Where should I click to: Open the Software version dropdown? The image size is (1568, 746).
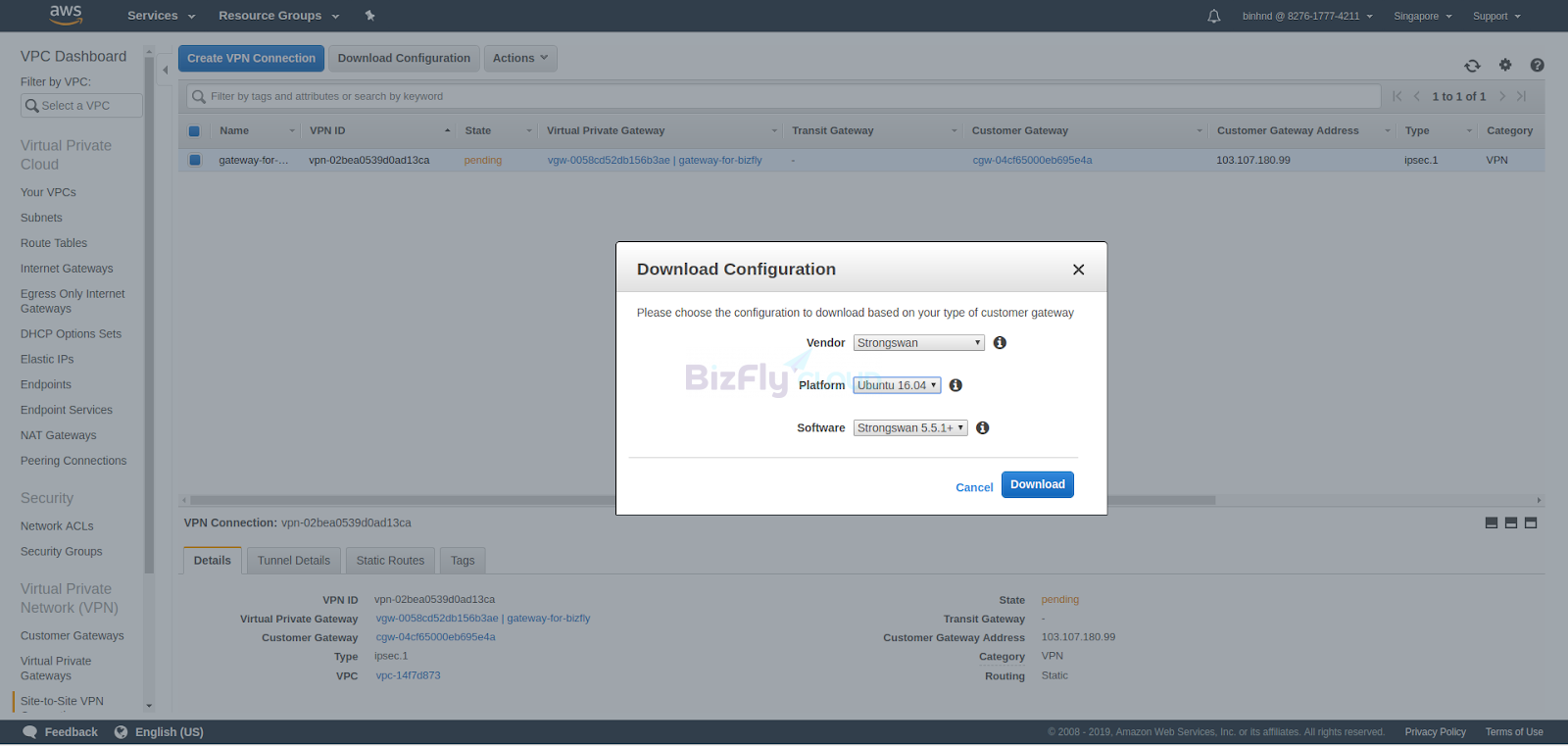click(x=910, y=427)
